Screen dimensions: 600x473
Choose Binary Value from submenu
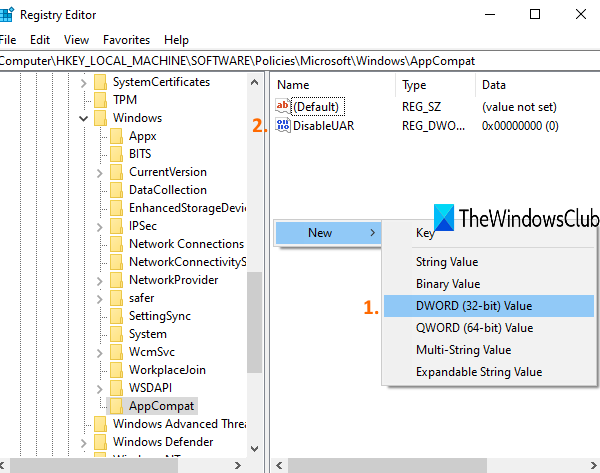click(489, 284)
